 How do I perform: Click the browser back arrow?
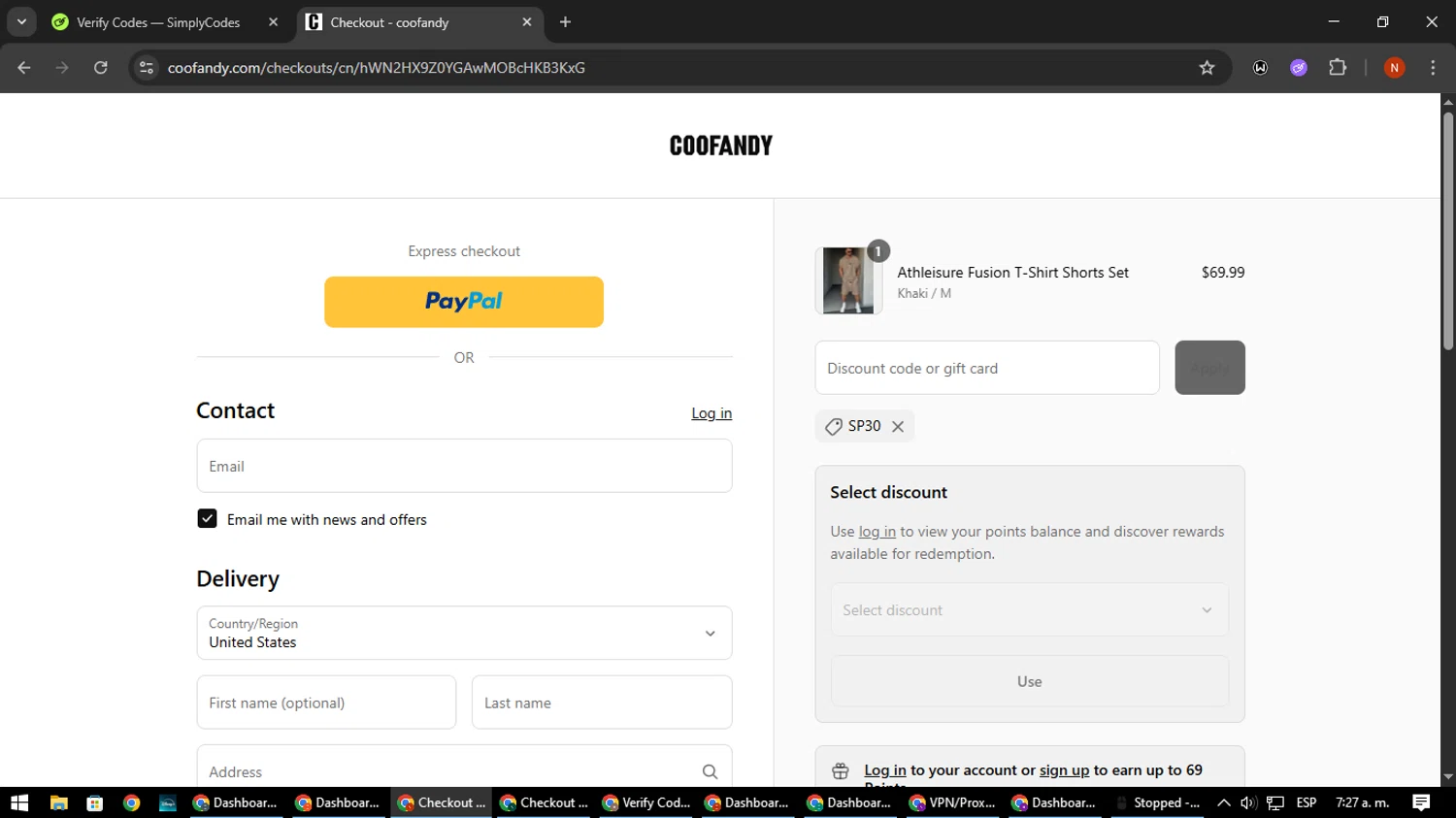(24, 68)
